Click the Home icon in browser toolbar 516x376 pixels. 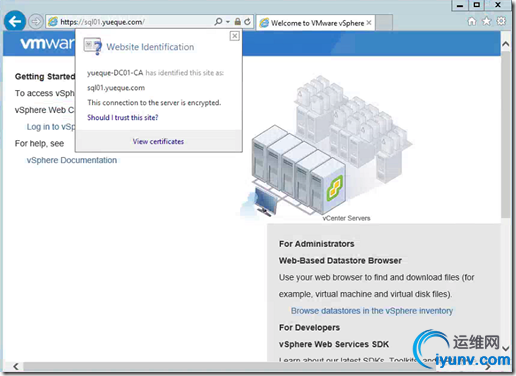[472, 21]
